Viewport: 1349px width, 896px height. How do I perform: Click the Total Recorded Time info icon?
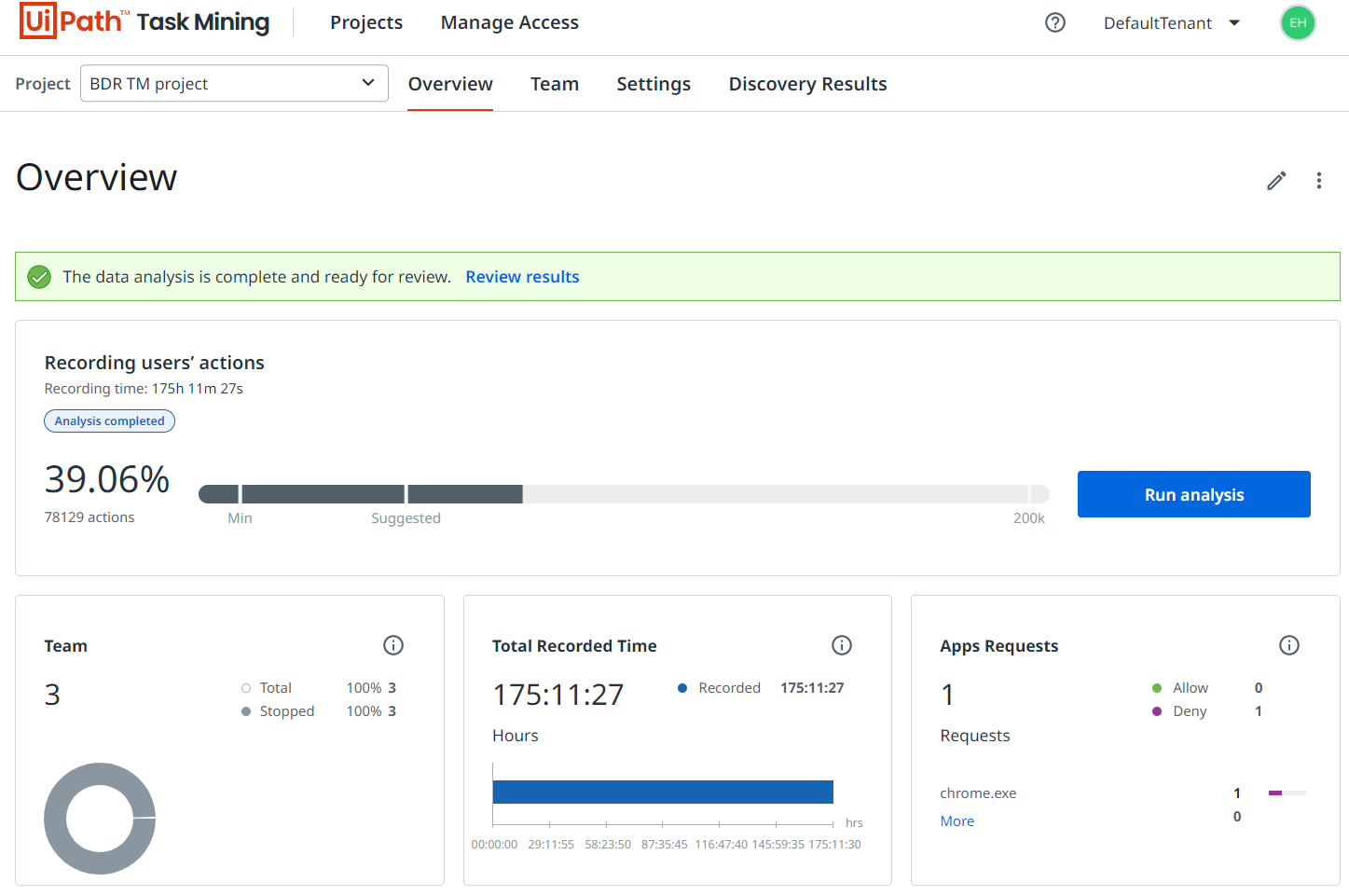tap(841, 645)
